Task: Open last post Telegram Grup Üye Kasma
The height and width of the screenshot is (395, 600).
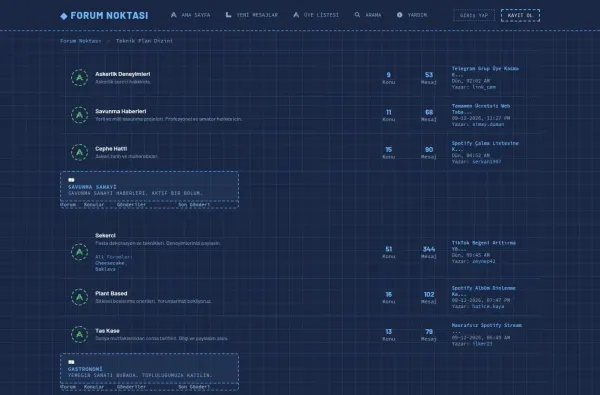Action: point(485,72)
